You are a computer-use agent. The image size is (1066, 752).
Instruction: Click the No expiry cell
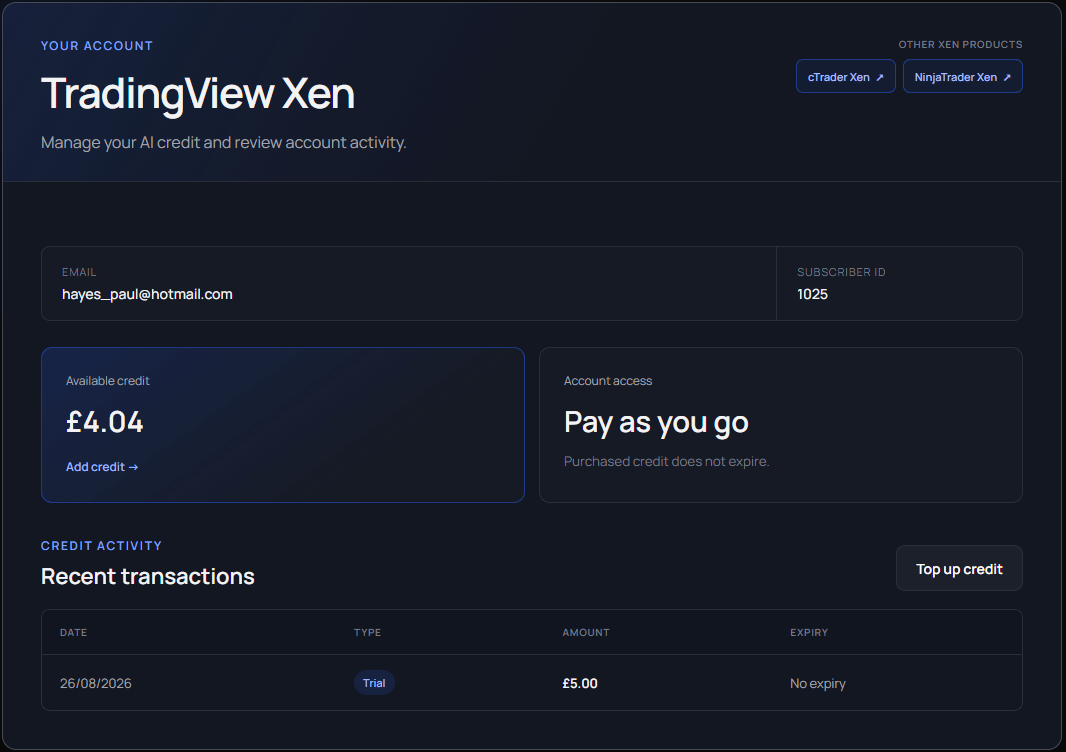818,683
